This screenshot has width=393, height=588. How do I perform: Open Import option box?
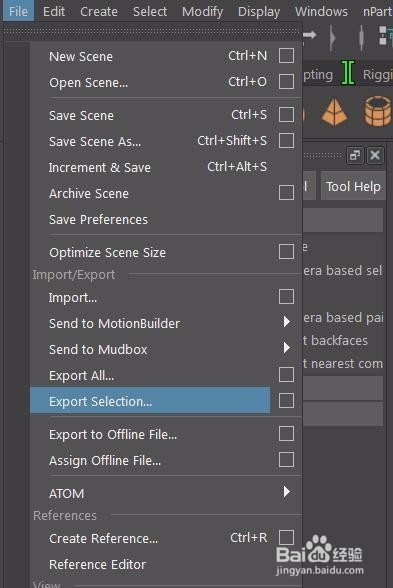pos(286,297)
